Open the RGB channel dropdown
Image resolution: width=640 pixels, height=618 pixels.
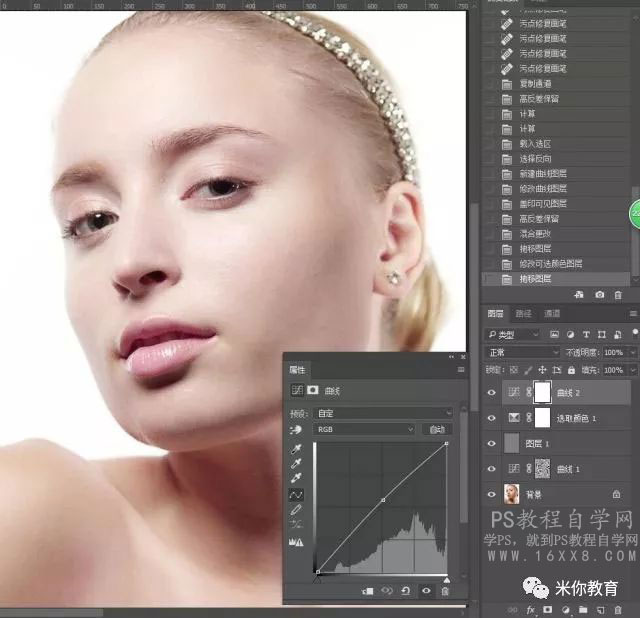point(364,429)
